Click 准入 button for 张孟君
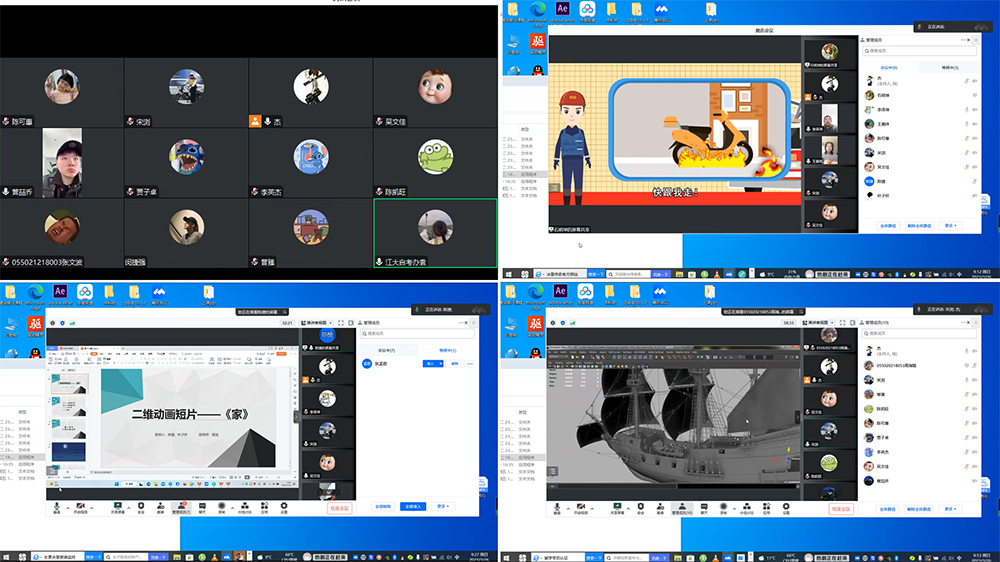The width and height of the screenshot is (1000, 562). click(430, 364)
